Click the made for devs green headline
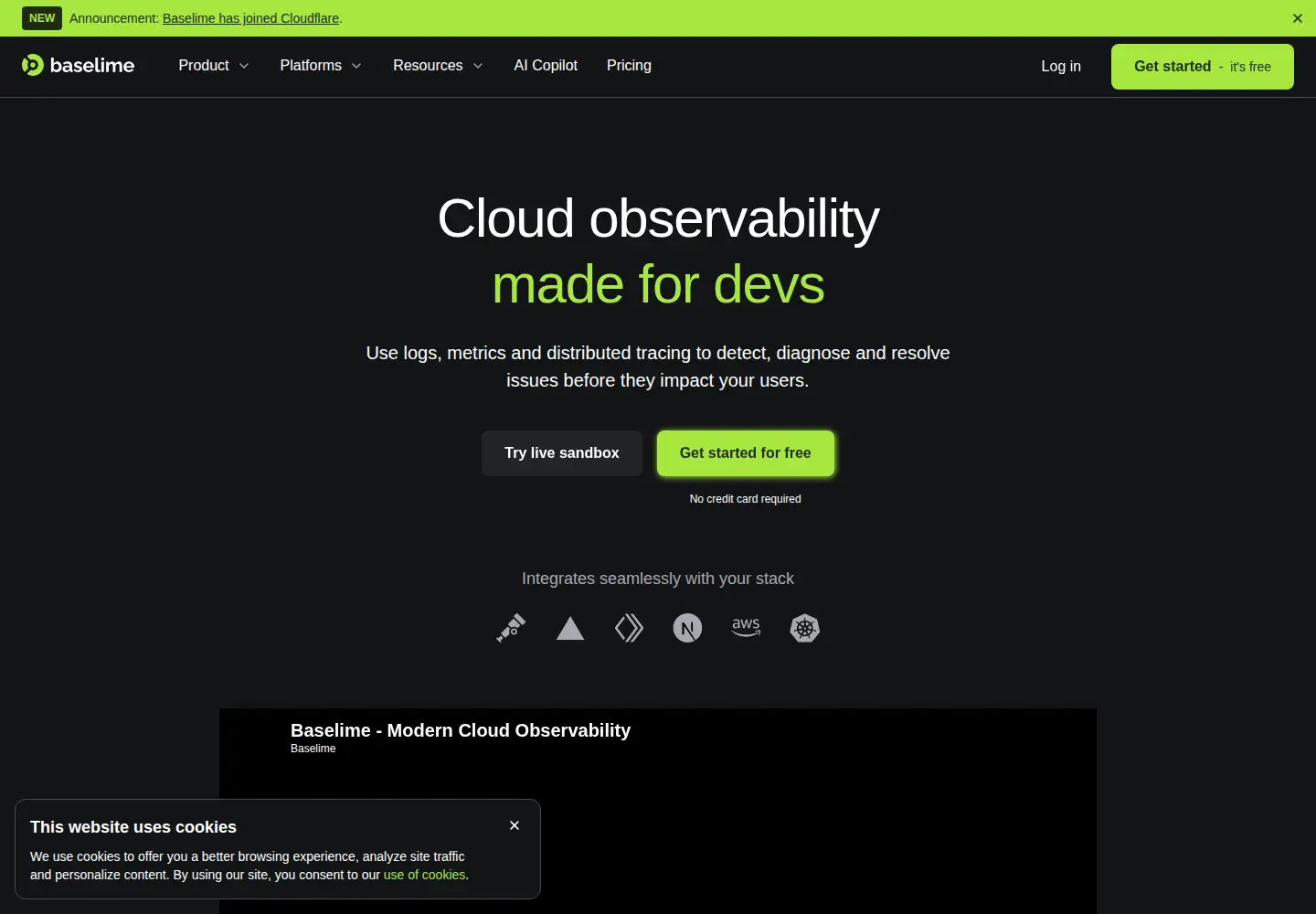1316x914 pixels. [x=658, y=284]
